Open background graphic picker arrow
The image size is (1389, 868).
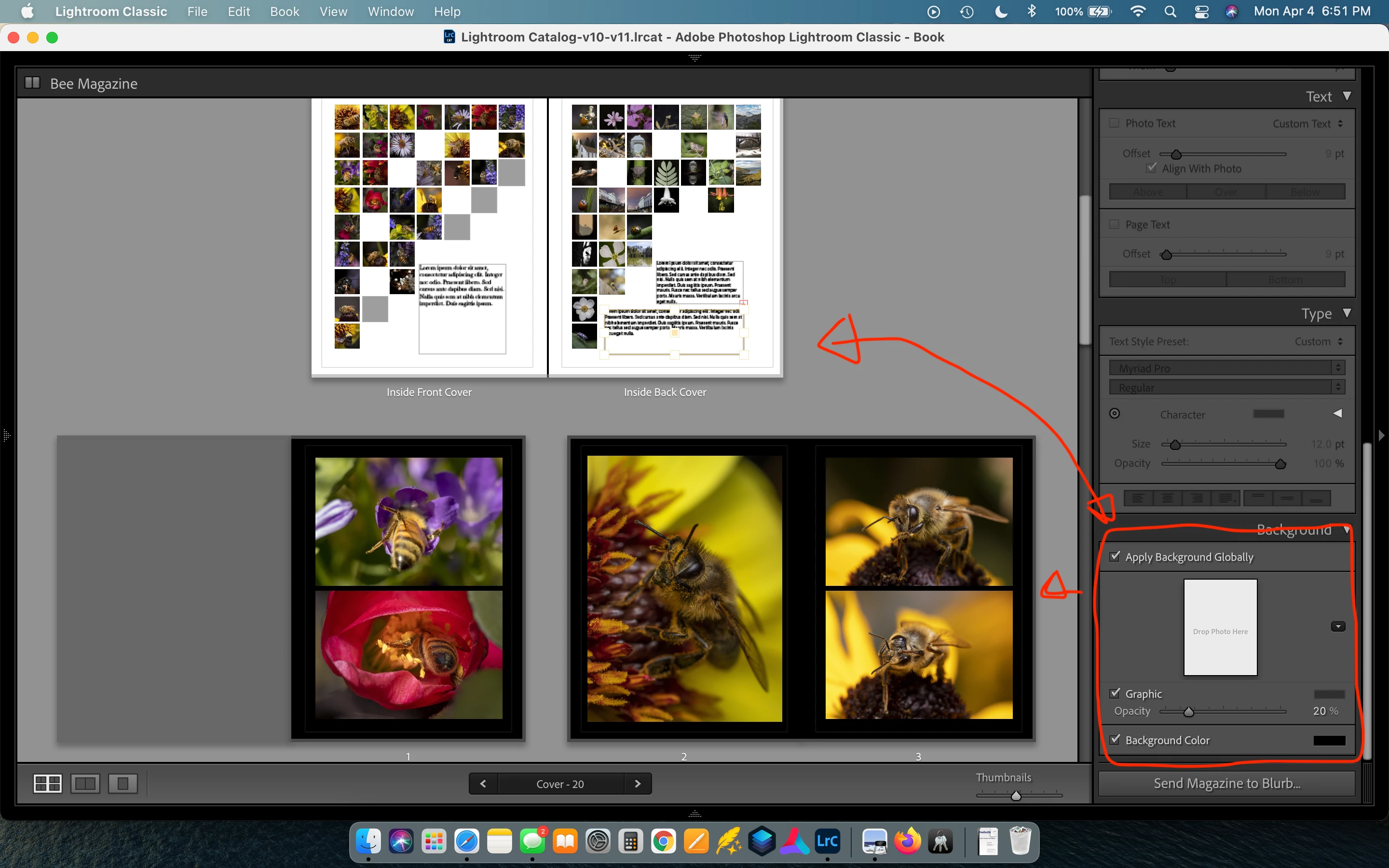(x=1337, y=626)
